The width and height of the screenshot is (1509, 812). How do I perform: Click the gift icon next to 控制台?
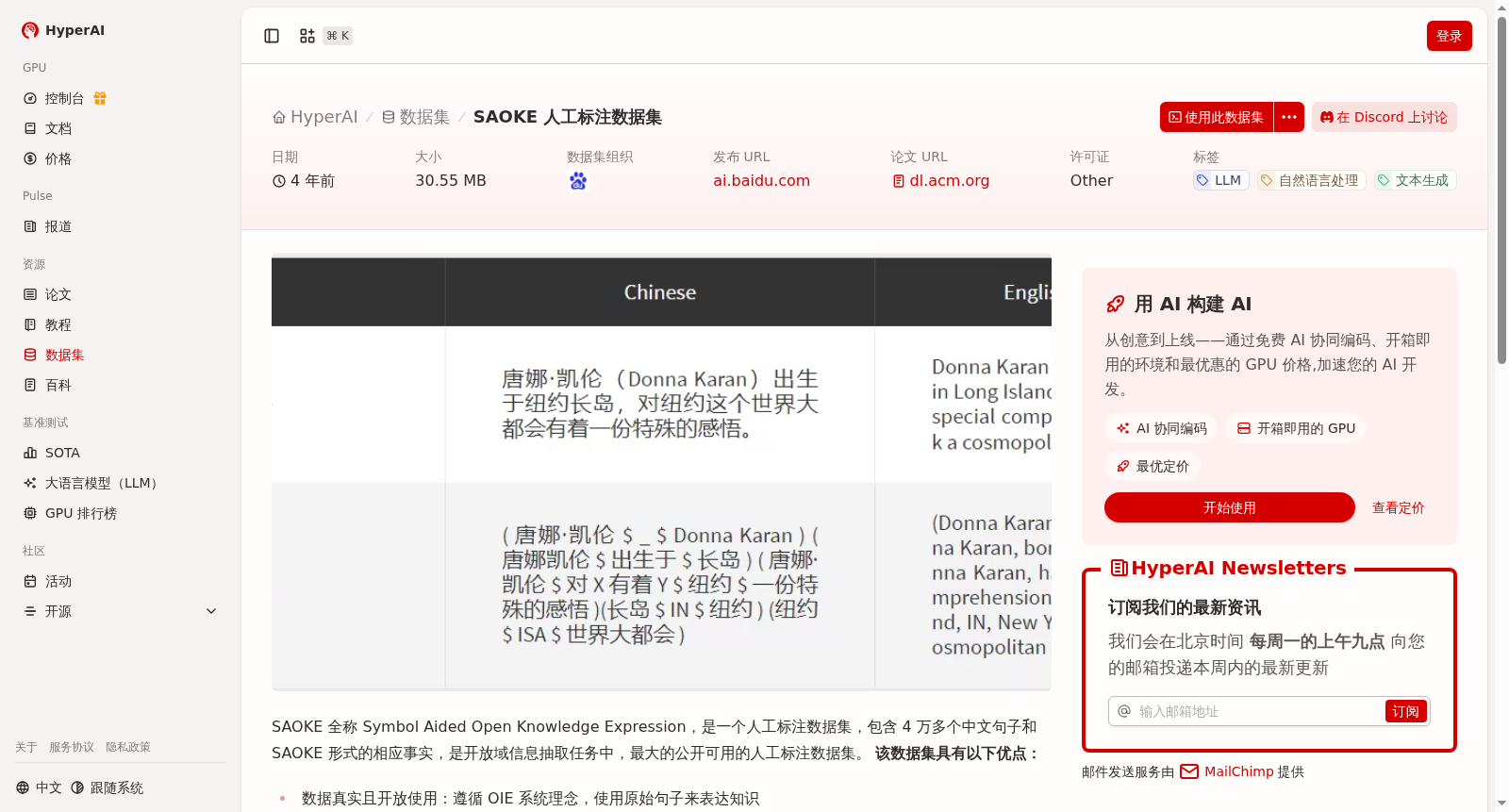100,98
